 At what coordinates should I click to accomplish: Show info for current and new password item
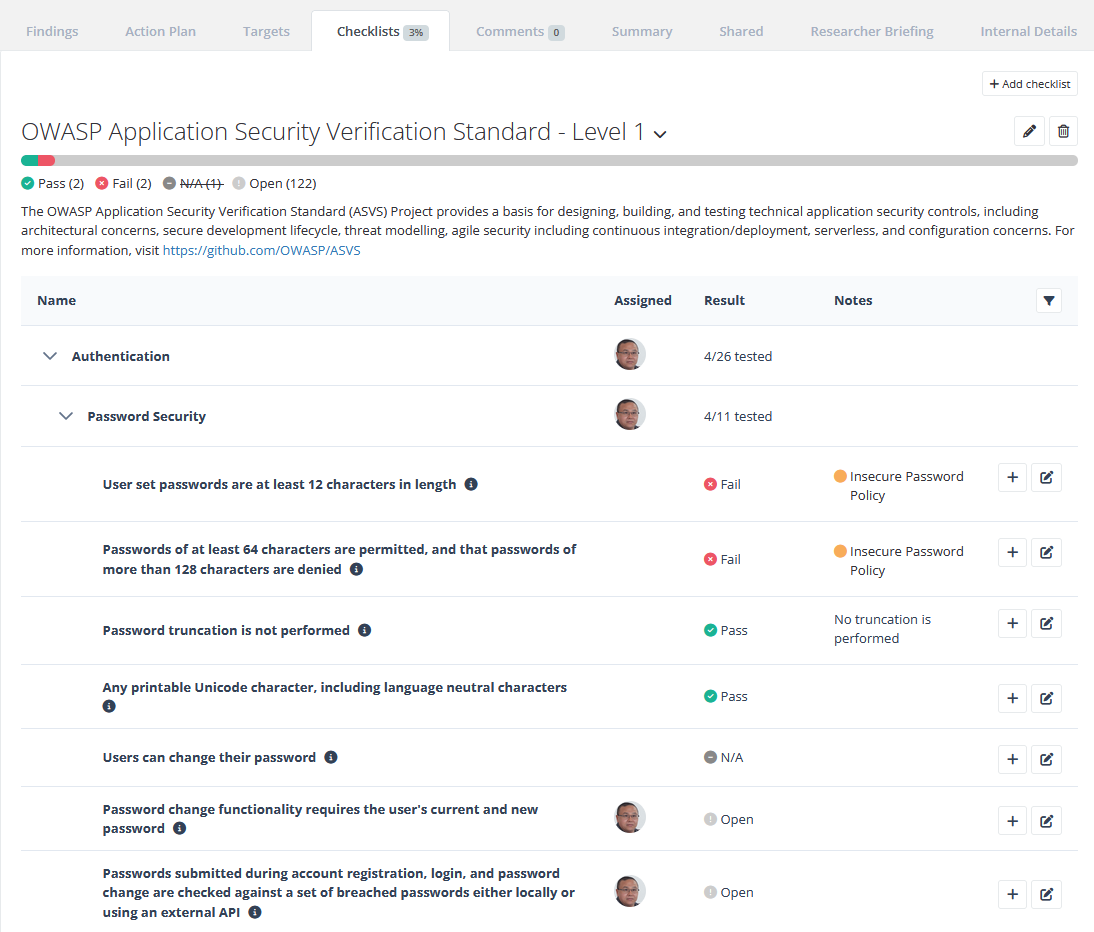pos(179,828)
